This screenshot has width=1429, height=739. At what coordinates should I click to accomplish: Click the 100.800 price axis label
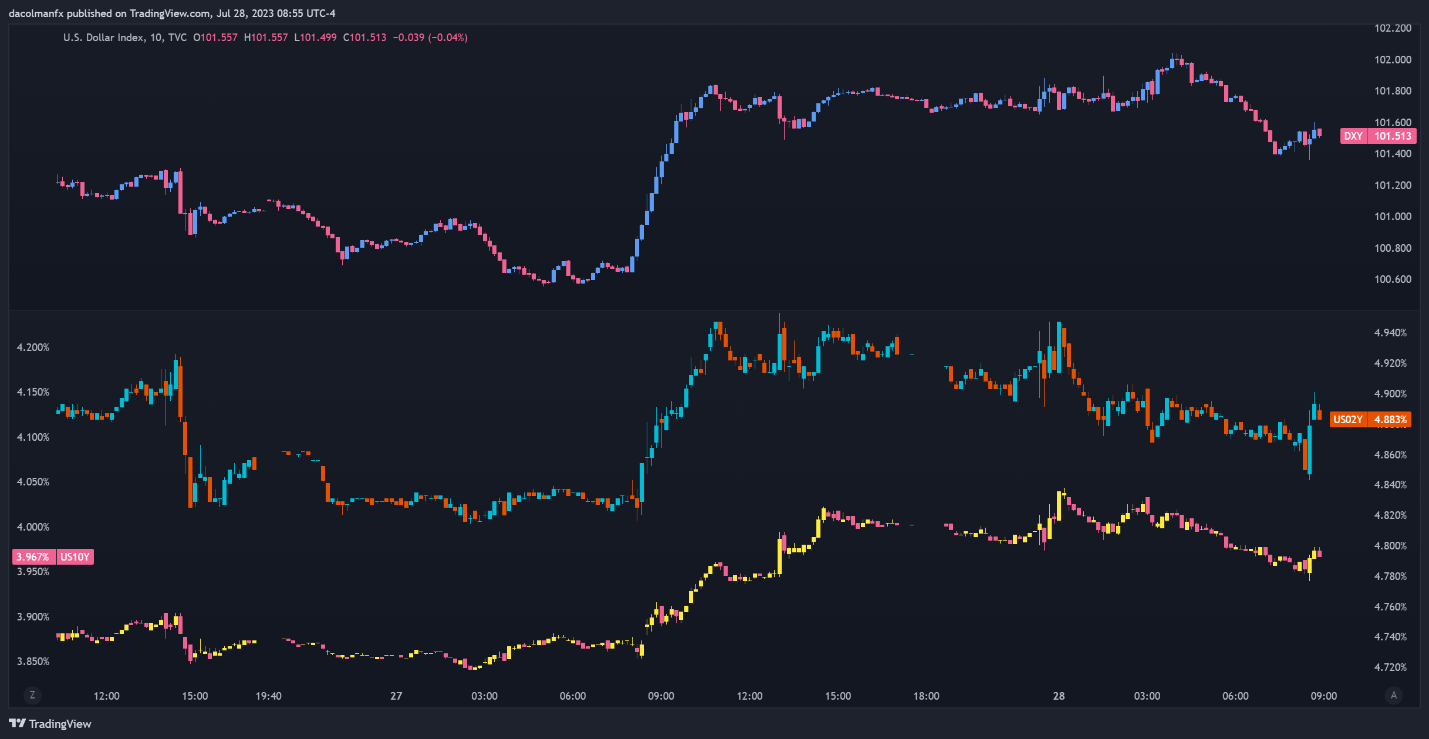pos(1393,248)
